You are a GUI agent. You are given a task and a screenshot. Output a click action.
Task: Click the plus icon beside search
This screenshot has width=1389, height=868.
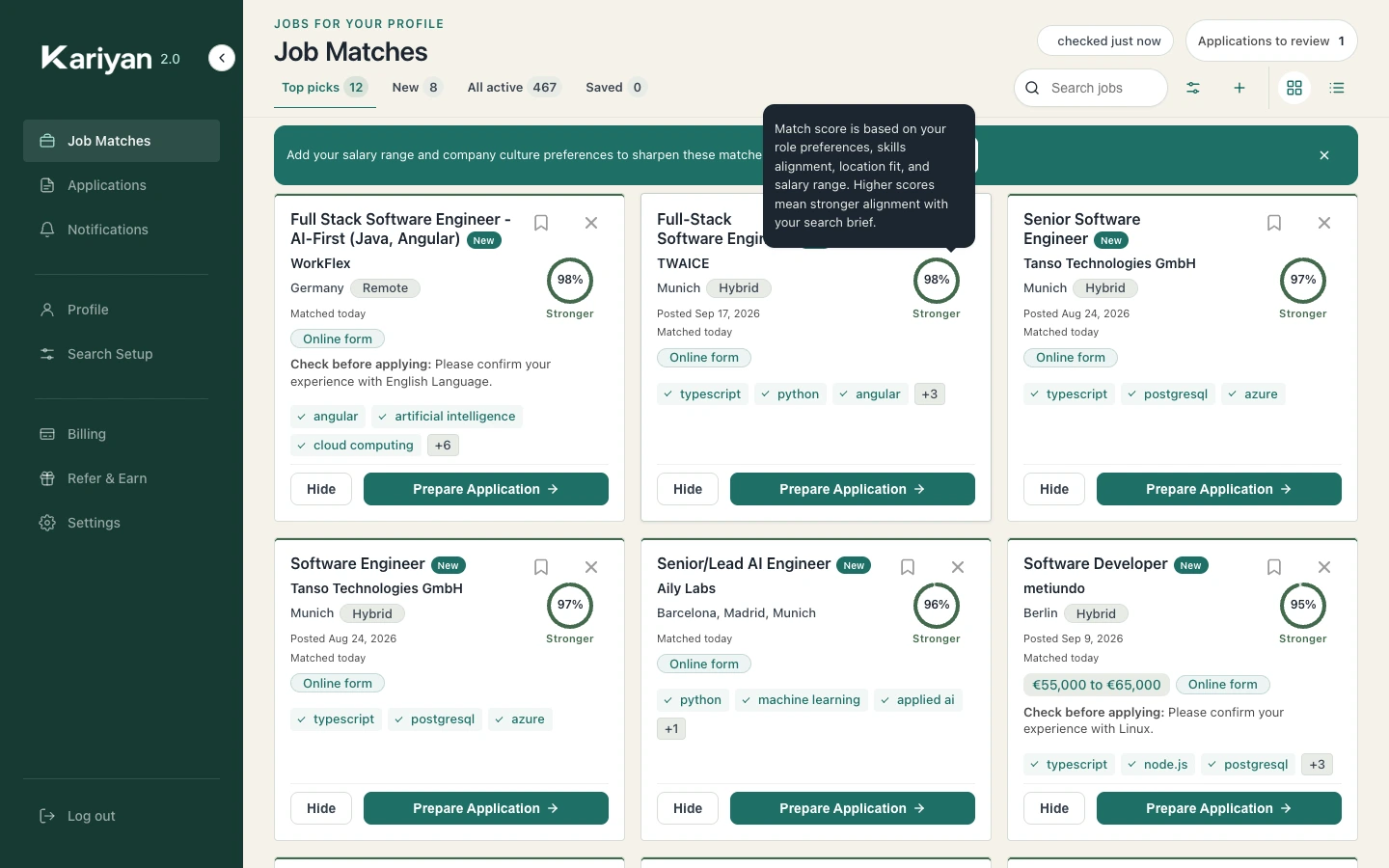[1239, 88]
